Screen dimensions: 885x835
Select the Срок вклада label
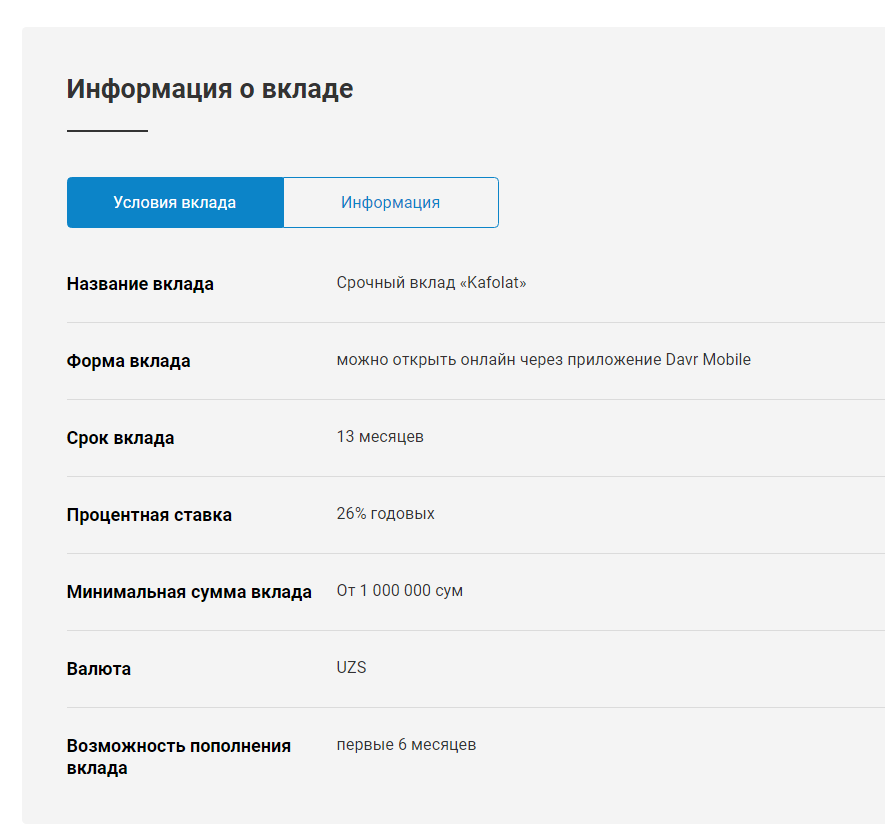[x=120, y=438]
